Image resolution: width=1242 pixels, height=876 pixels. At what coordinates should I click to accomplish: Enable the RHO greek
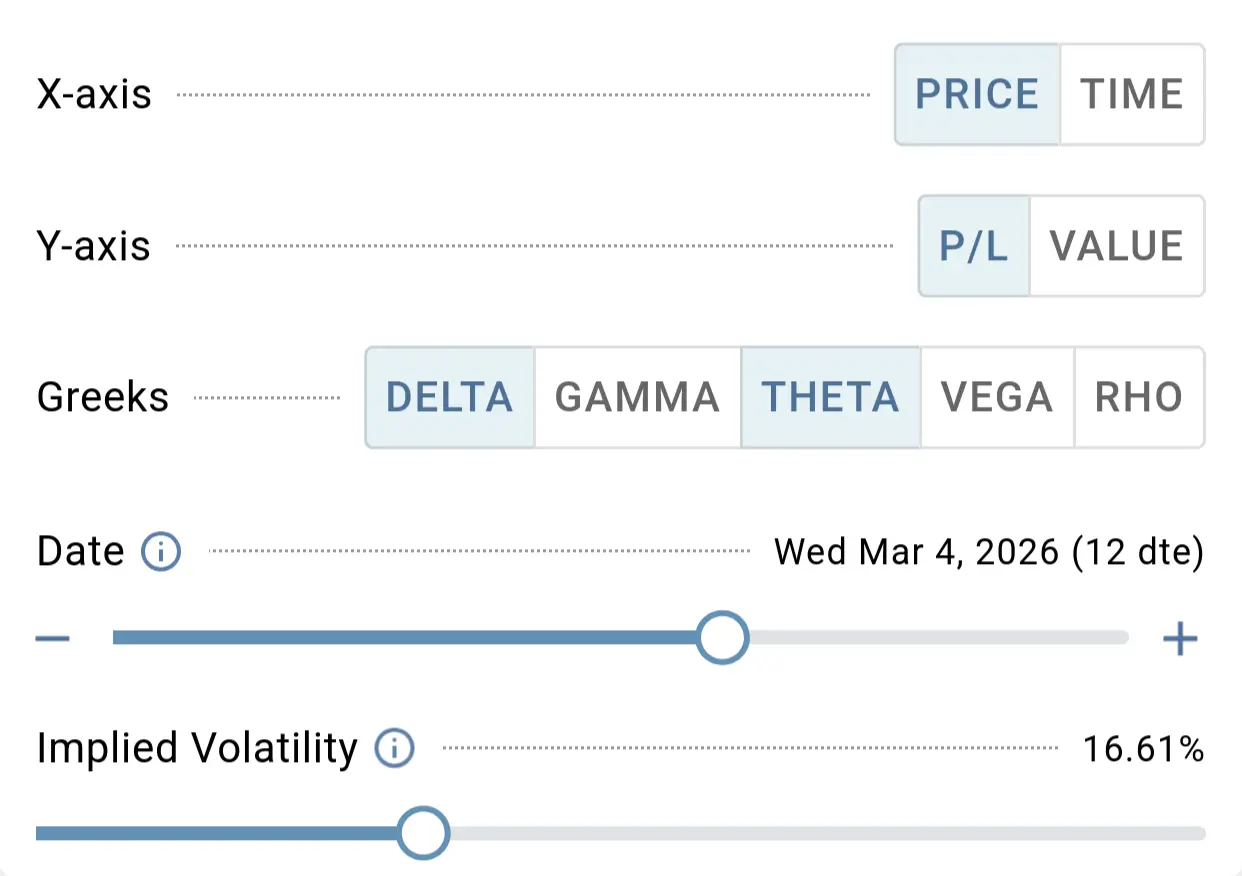(1140, 397)
